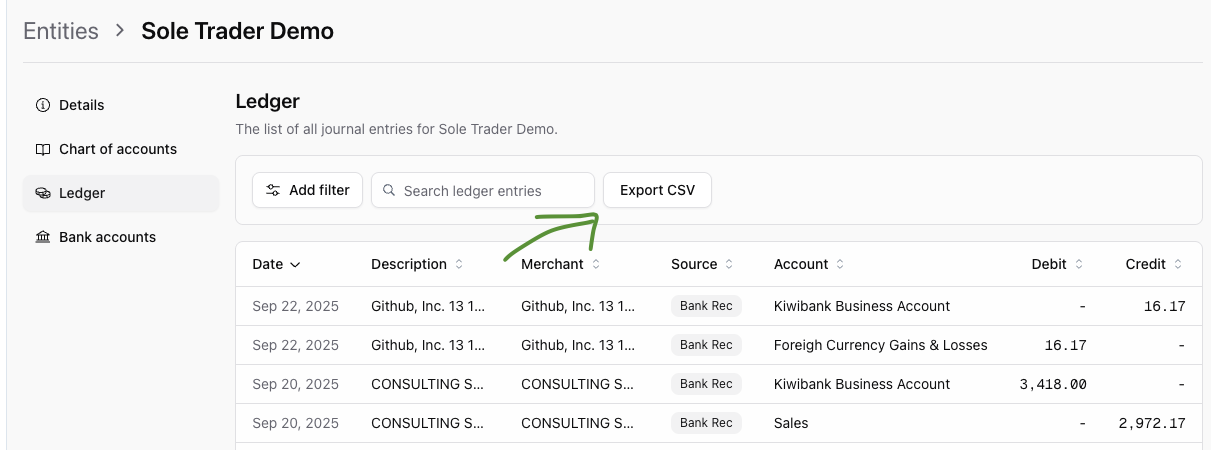Sort by Merchant column arrows

click(596, 264)
